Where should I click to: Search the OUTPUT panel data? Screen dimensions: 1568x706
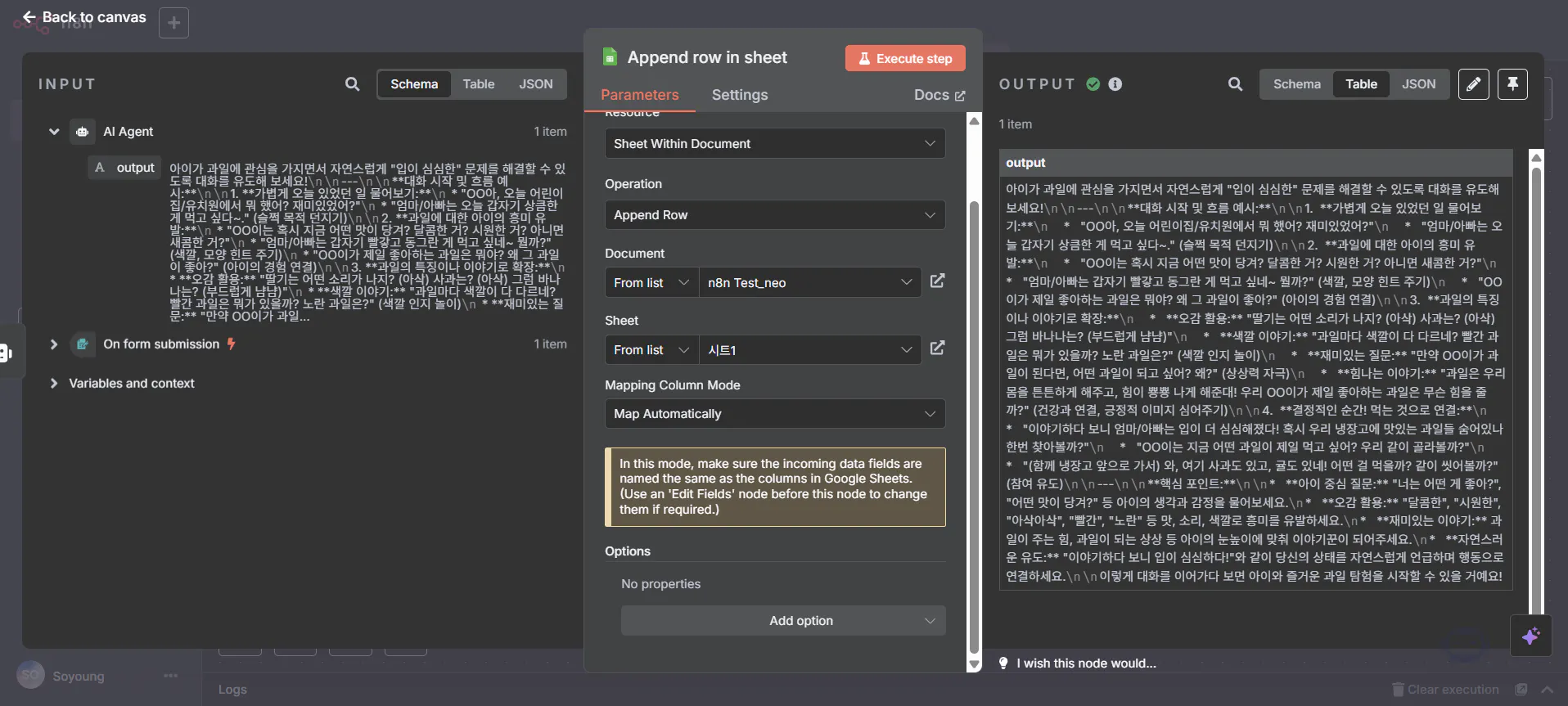coord(1235,83)
